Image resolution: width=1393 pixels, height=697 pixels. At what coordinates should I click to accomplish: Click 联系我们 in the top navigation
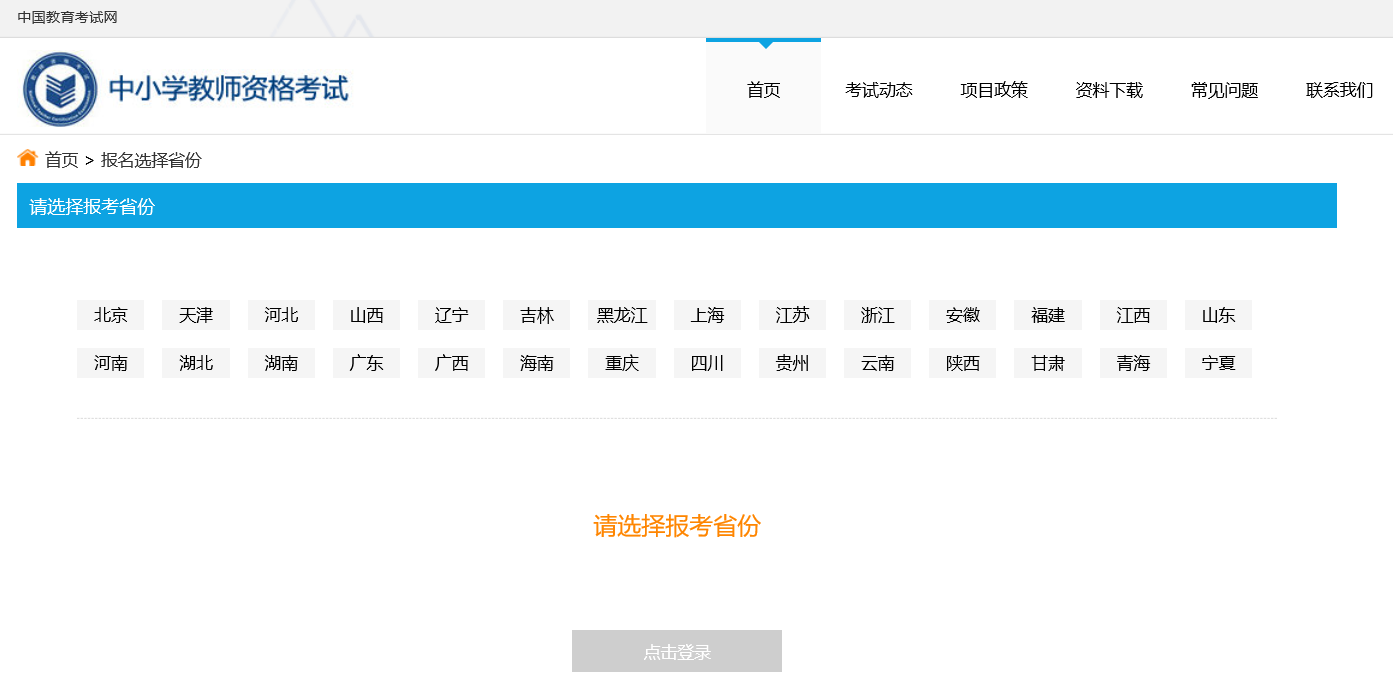click(1339, 90)
